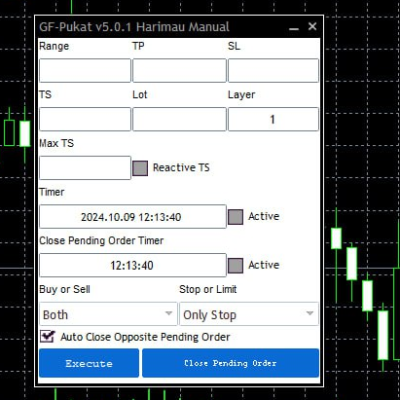
Task: Edit the Timer date field 2024.10.09
Action: coord(133,217)
